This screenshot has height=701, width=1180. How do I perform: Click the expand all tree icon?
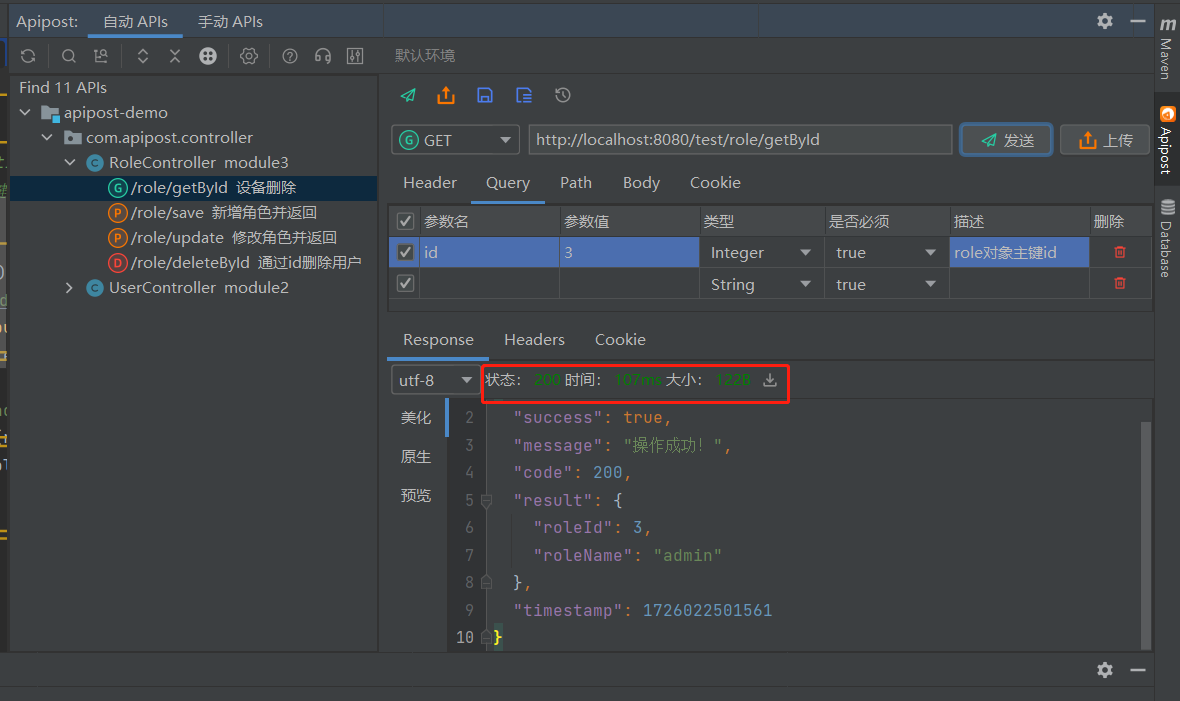click(142, 56)
